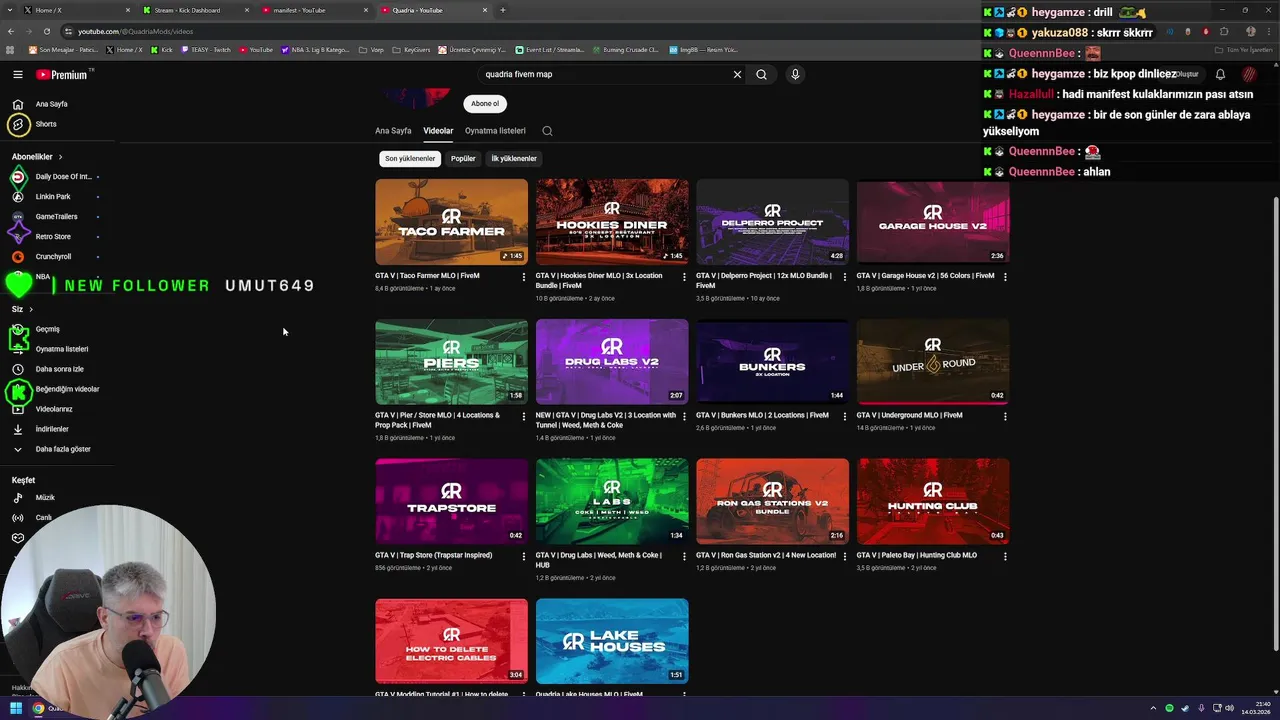The width and height of the screenshot is (1280, 720).
Task: Search within the channel using magnifier icon
Action: click(x=547, y=131)
